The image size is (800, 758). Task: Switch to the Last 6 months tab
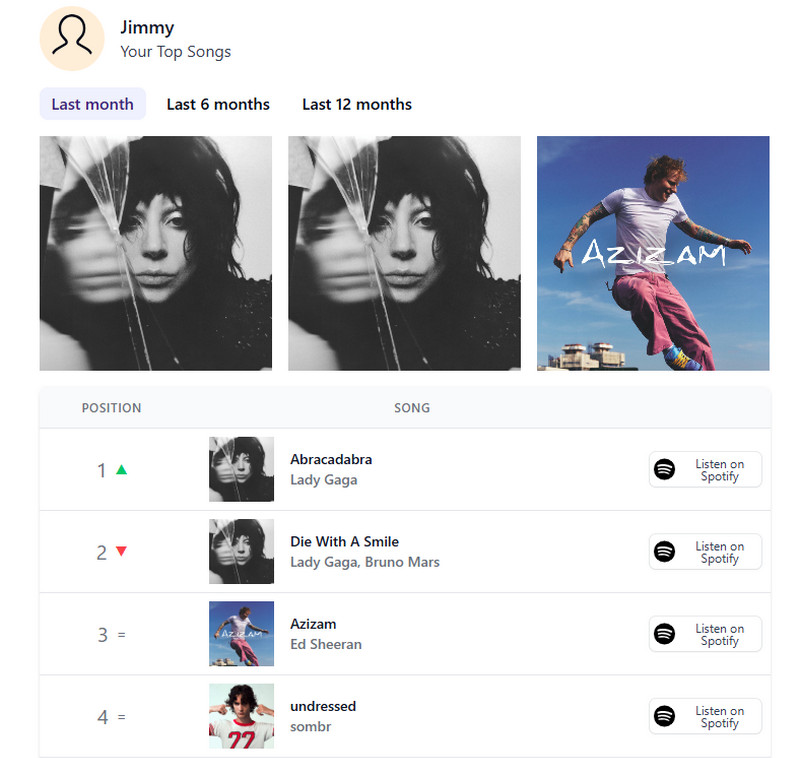(x=218, y=104)
